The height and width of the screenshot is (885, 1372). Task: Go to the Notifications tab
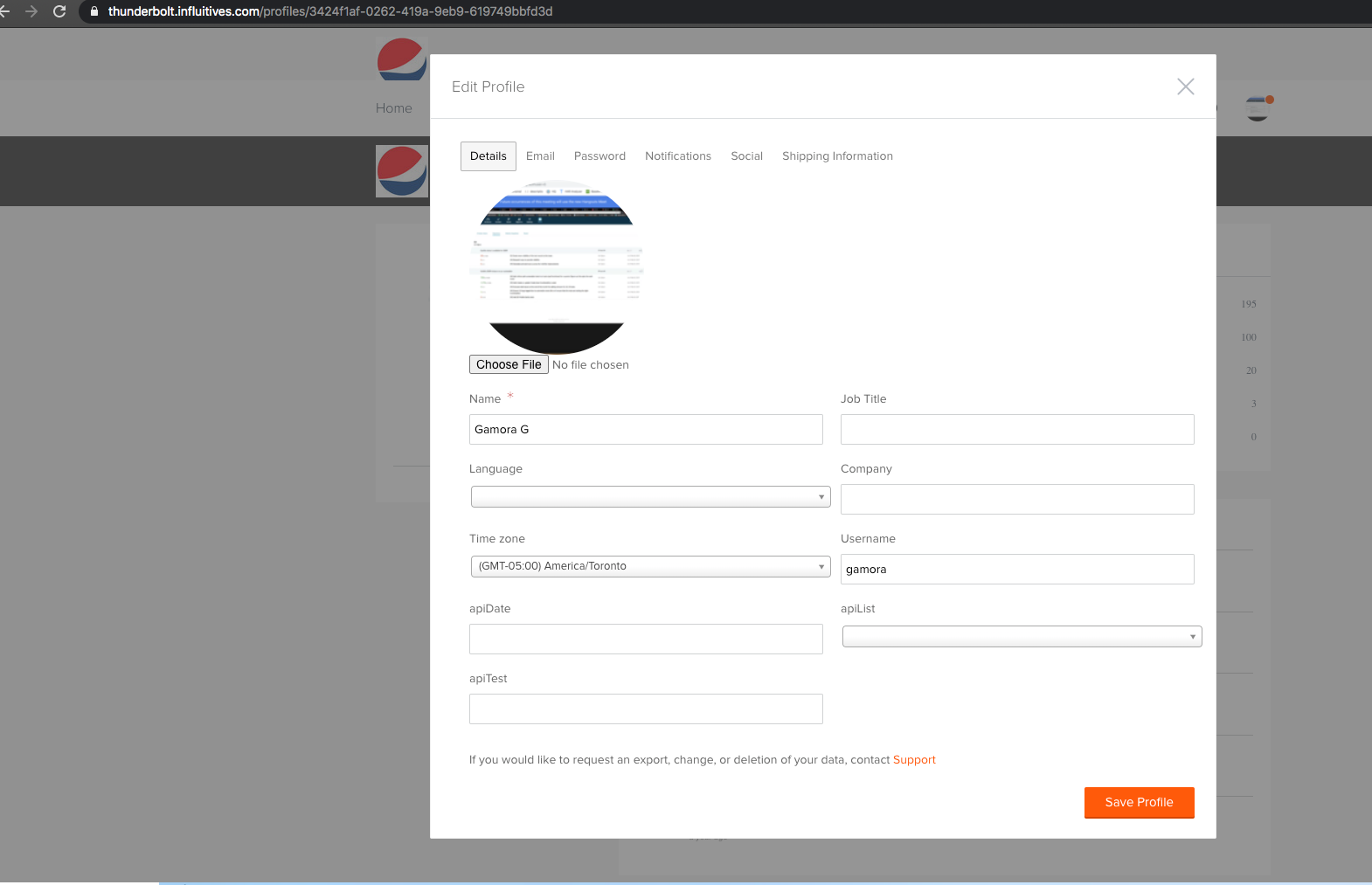tap(678, 156)
